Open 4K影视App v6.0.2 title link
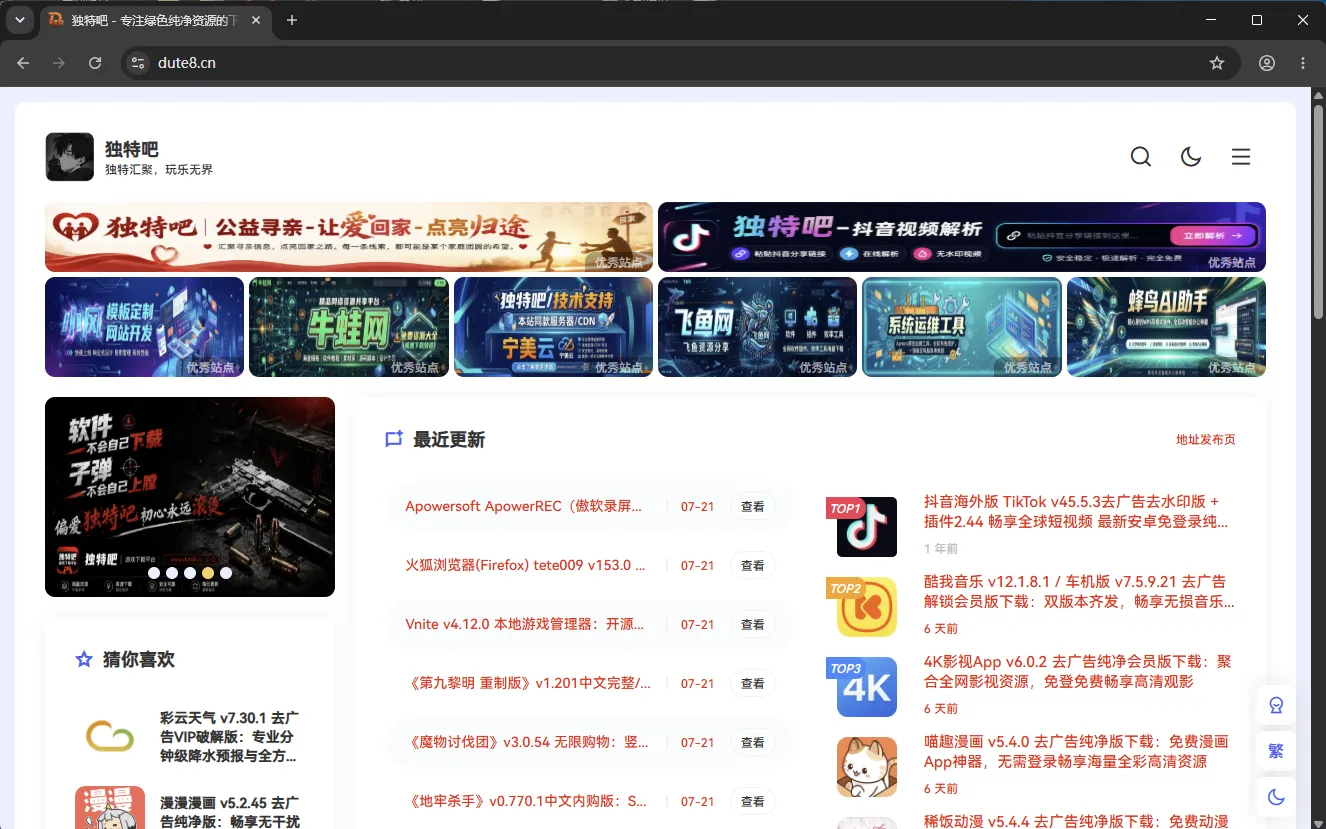This screenshot has height=829, width=1326. pyautogui.click(x=1078, y=671)
